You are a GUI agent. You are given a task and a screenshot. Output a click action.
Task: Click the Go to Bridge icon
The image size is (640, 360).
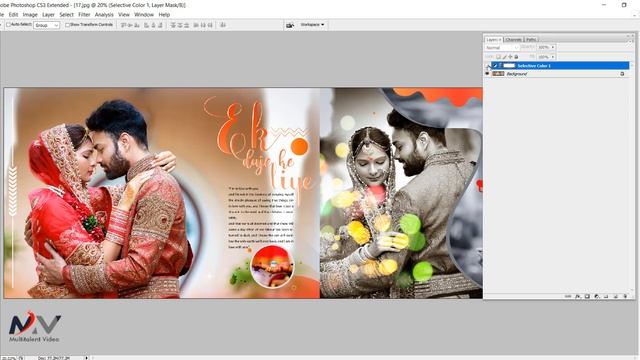[290, 25]
